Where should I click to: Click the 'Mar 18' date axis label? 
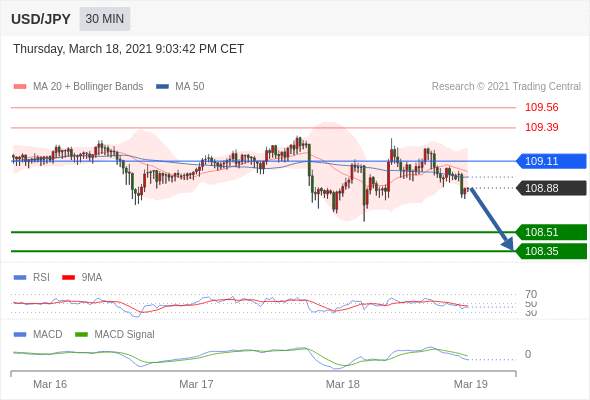click(342, 384)
